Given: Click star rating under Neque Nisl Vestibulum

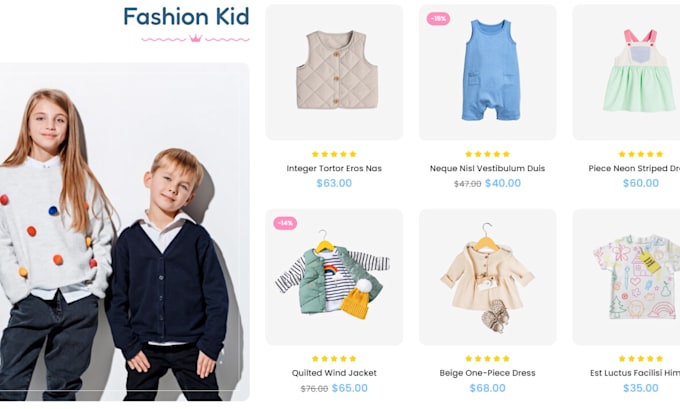Looking at the screenshot, I should (487, 154).
